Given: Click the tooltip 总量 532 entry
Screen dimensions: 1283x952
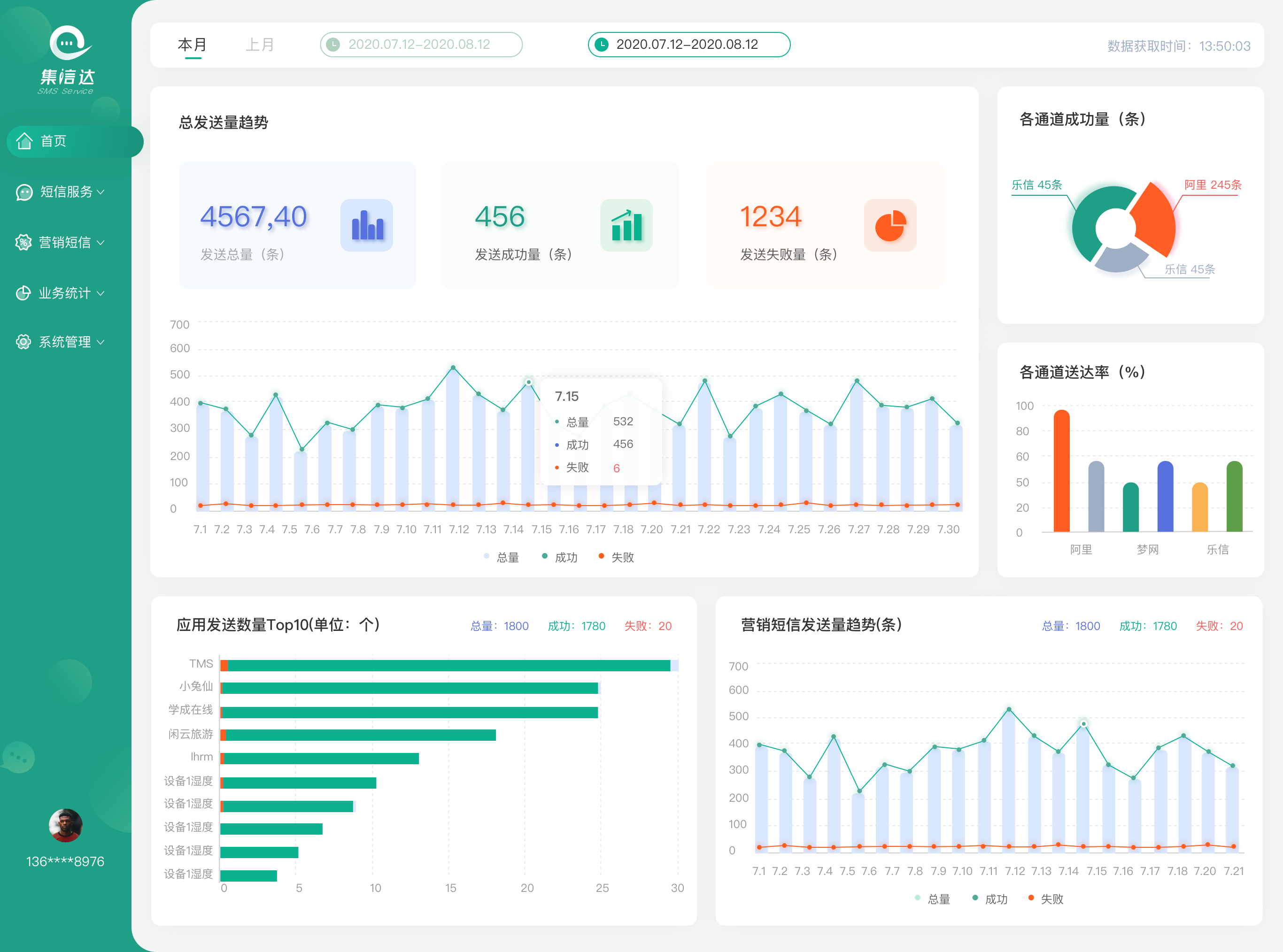Looking at the screenshot, I should (594, 422).
